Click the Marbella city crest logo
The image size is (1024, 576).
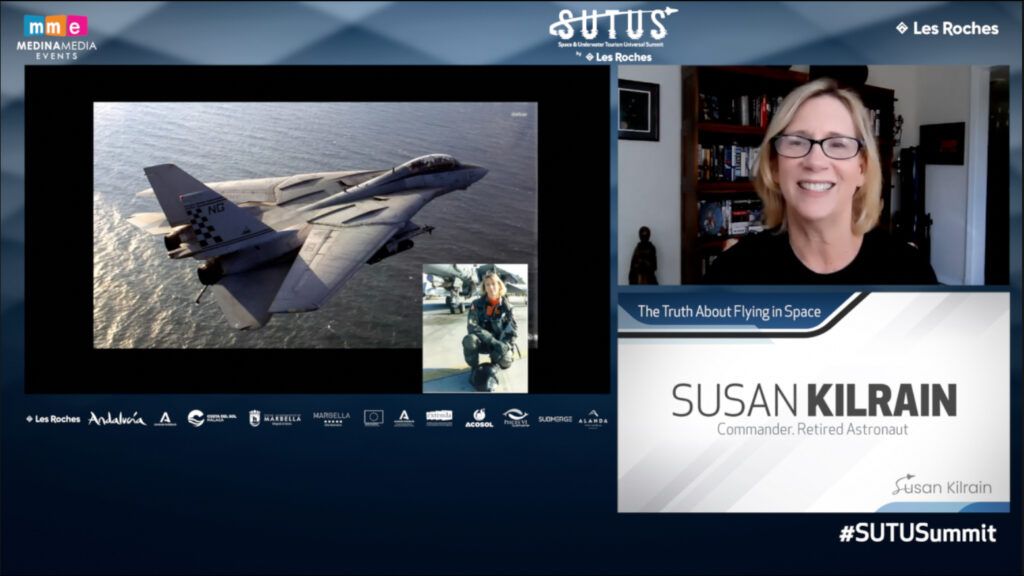click(x=275, y=419)
